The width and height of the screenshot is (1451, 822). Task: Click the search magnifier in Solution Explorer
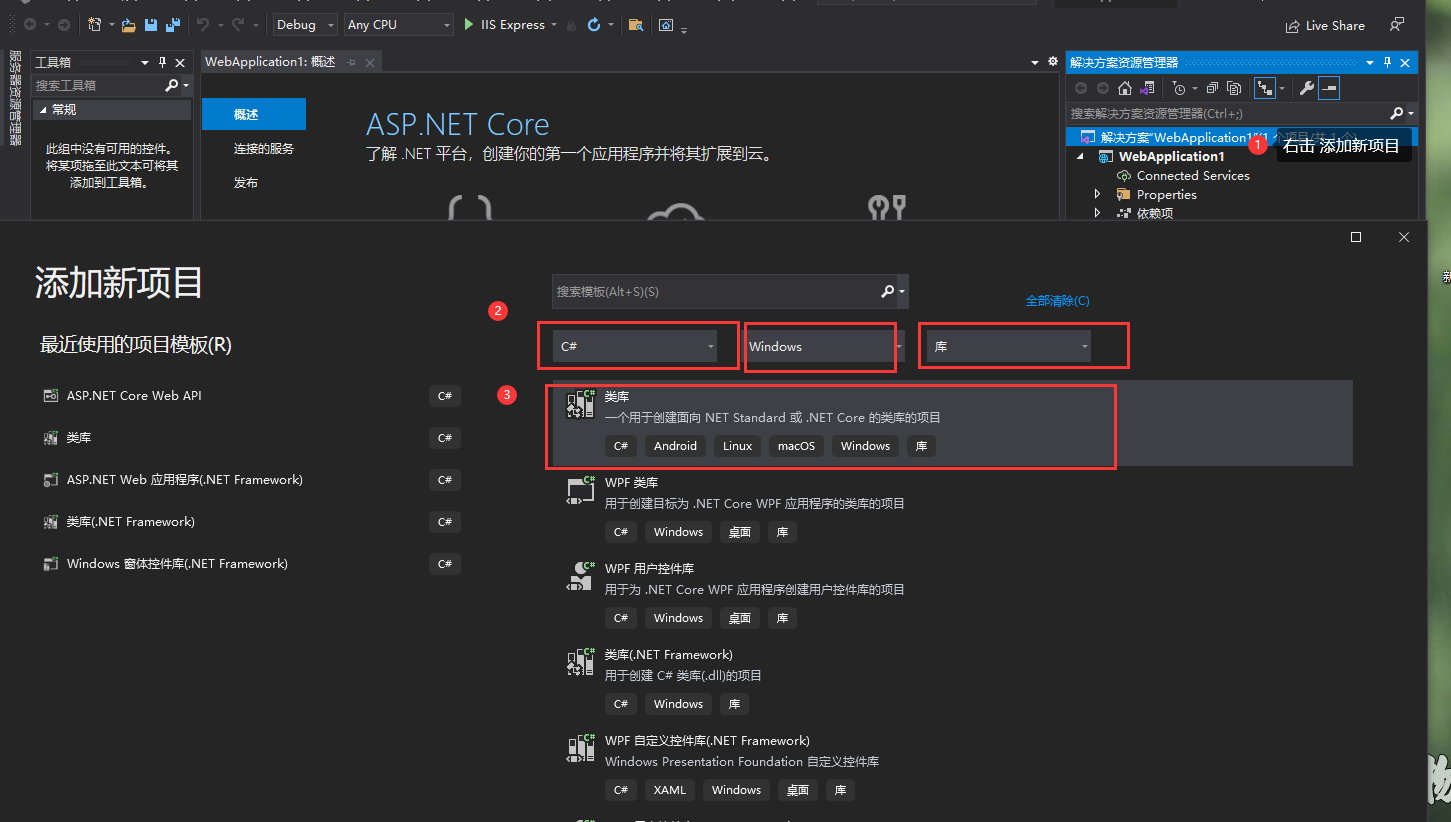(1398, 113)
